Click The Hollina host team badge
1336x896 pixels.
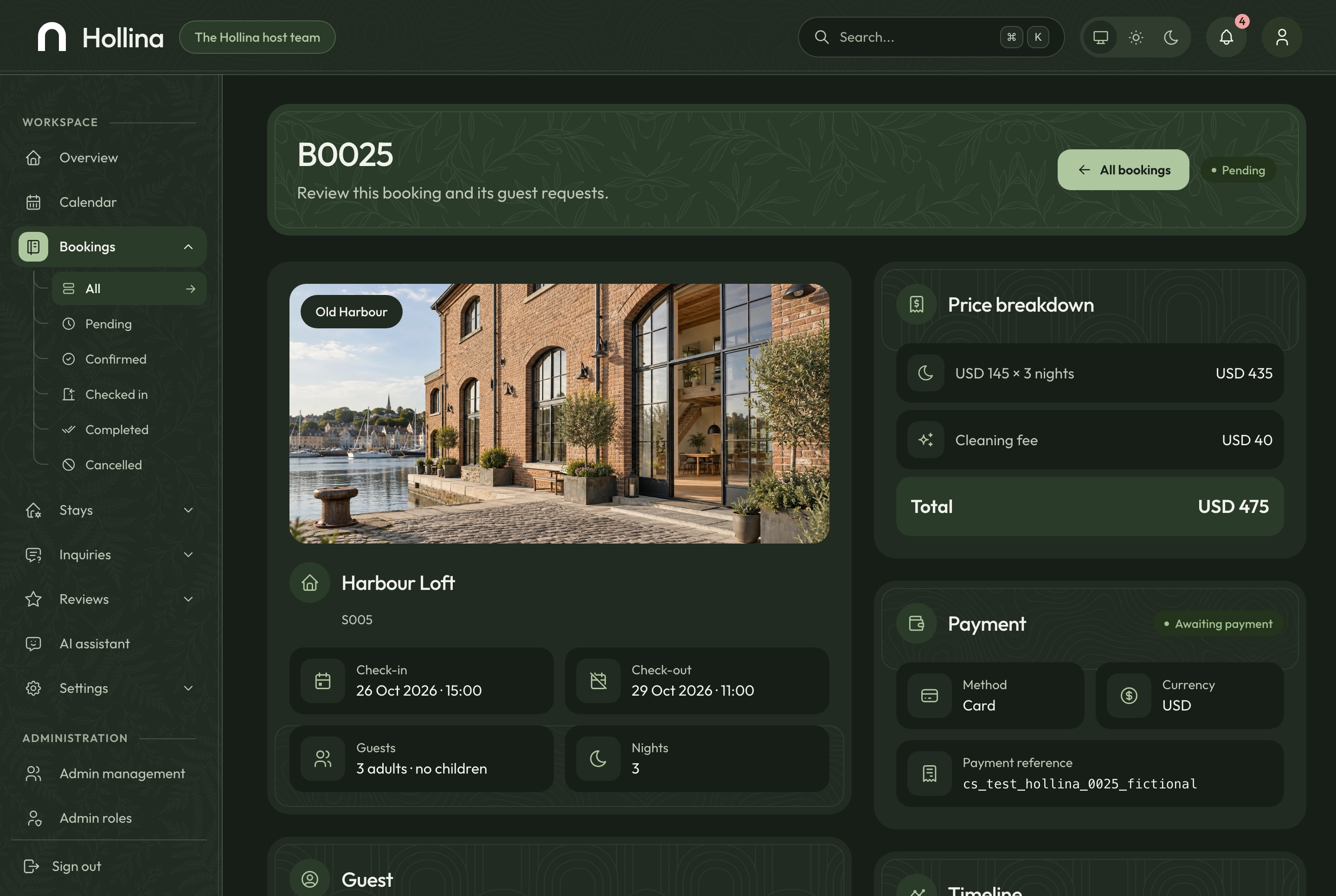[257, 37]
